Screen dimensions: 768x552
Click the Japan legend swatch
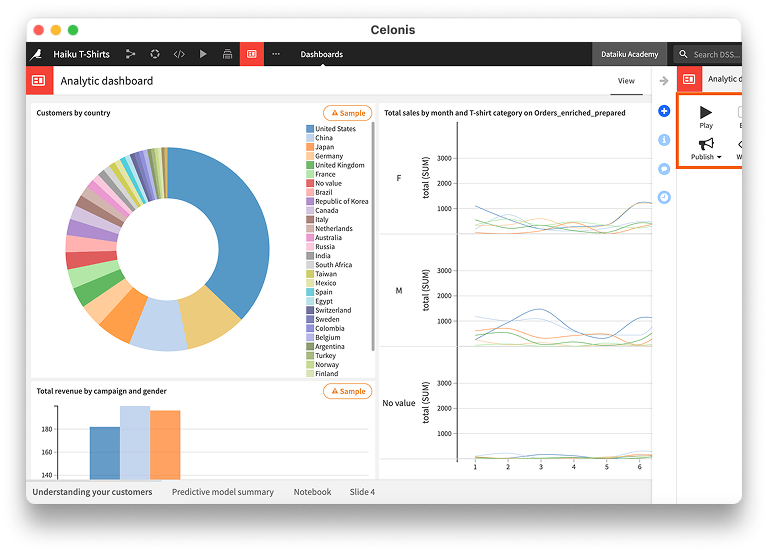tap(310, 147)
